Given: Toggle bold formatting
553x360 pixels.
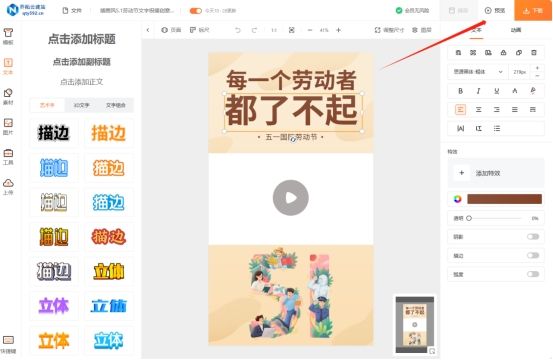Looking at the screenshot, I should [460, 91].
